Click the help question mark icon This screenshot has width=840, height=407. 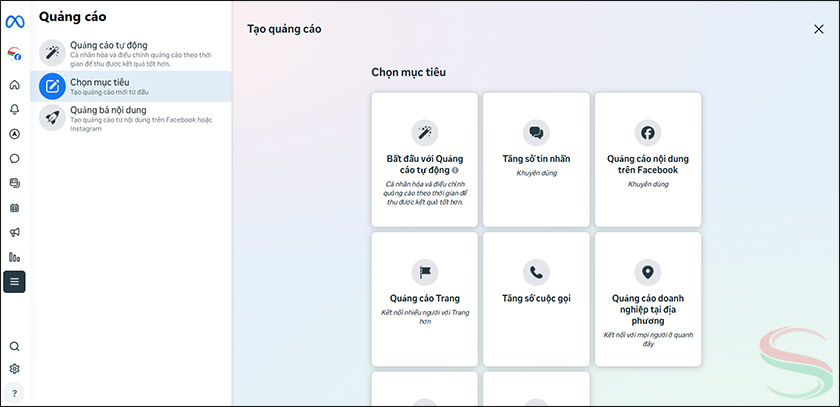(14, 393)
